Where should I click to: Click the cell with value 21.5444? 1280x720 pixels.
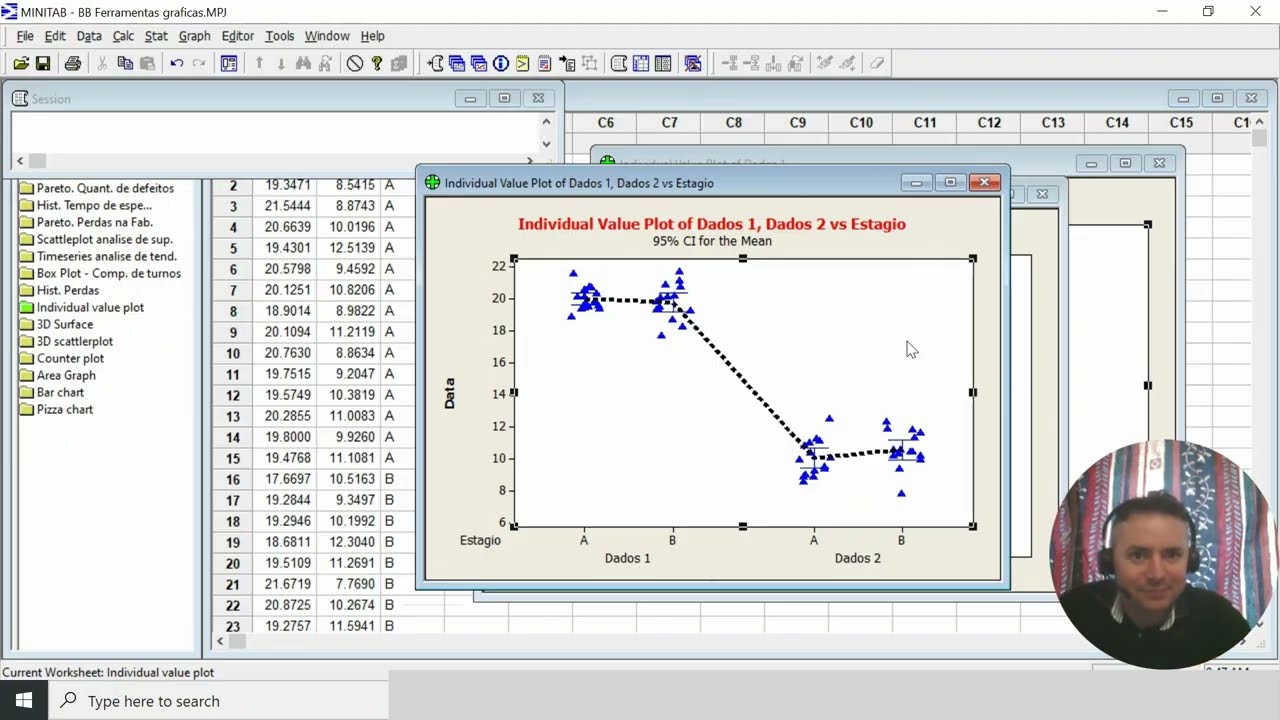pyautogui.click(x=287, y=206)
